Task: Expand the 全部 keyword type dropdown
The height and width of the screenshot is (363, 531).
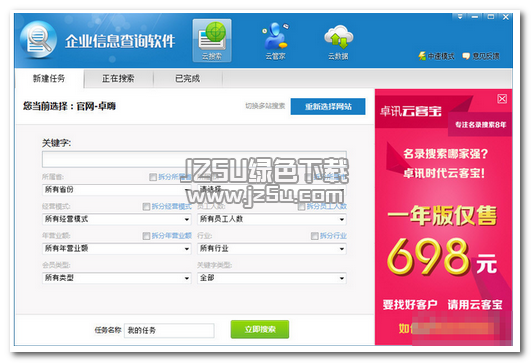Action: [272, 278]
